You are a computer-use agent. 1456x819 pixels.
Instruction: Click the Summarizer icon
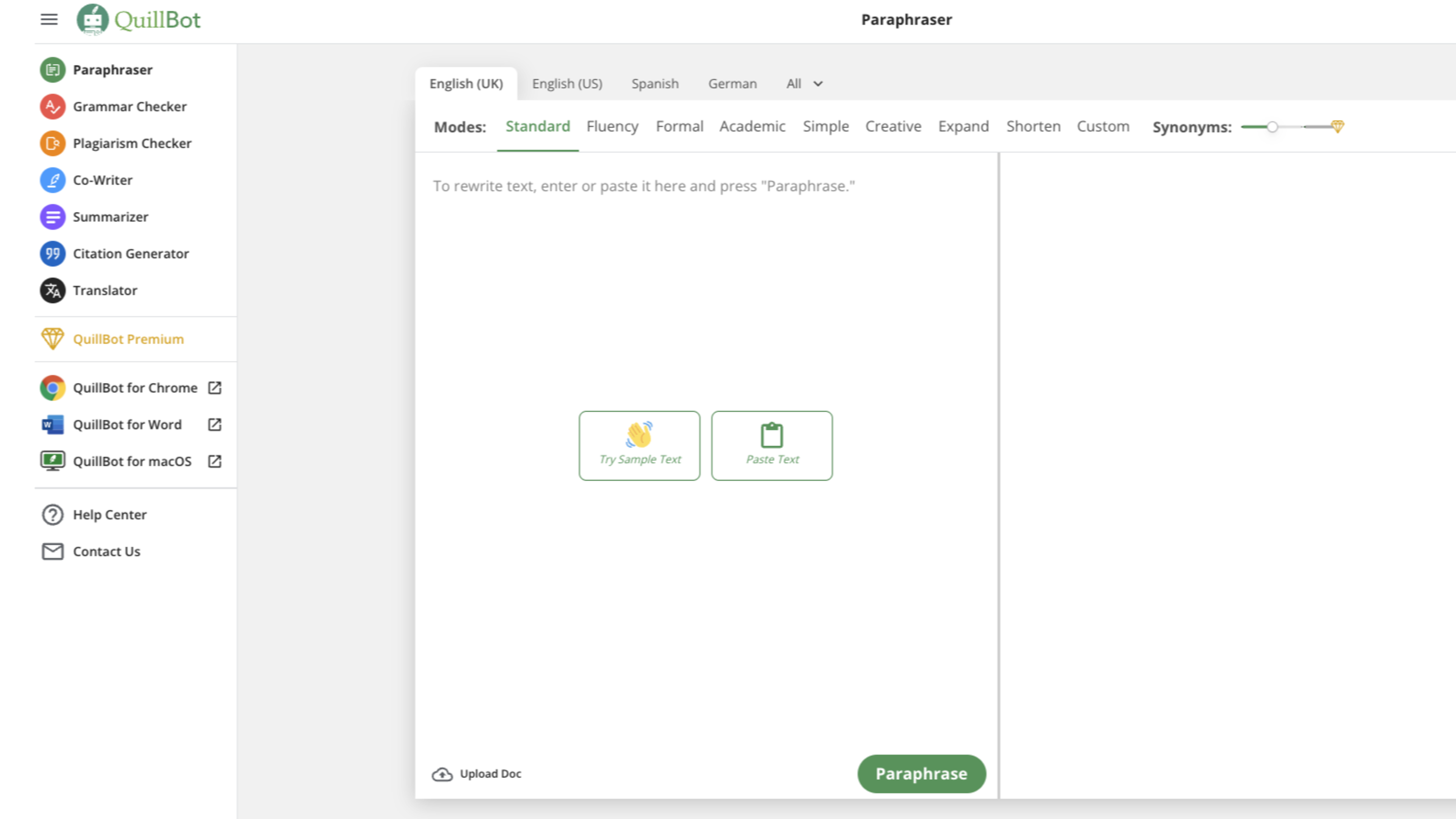(51, 216)
